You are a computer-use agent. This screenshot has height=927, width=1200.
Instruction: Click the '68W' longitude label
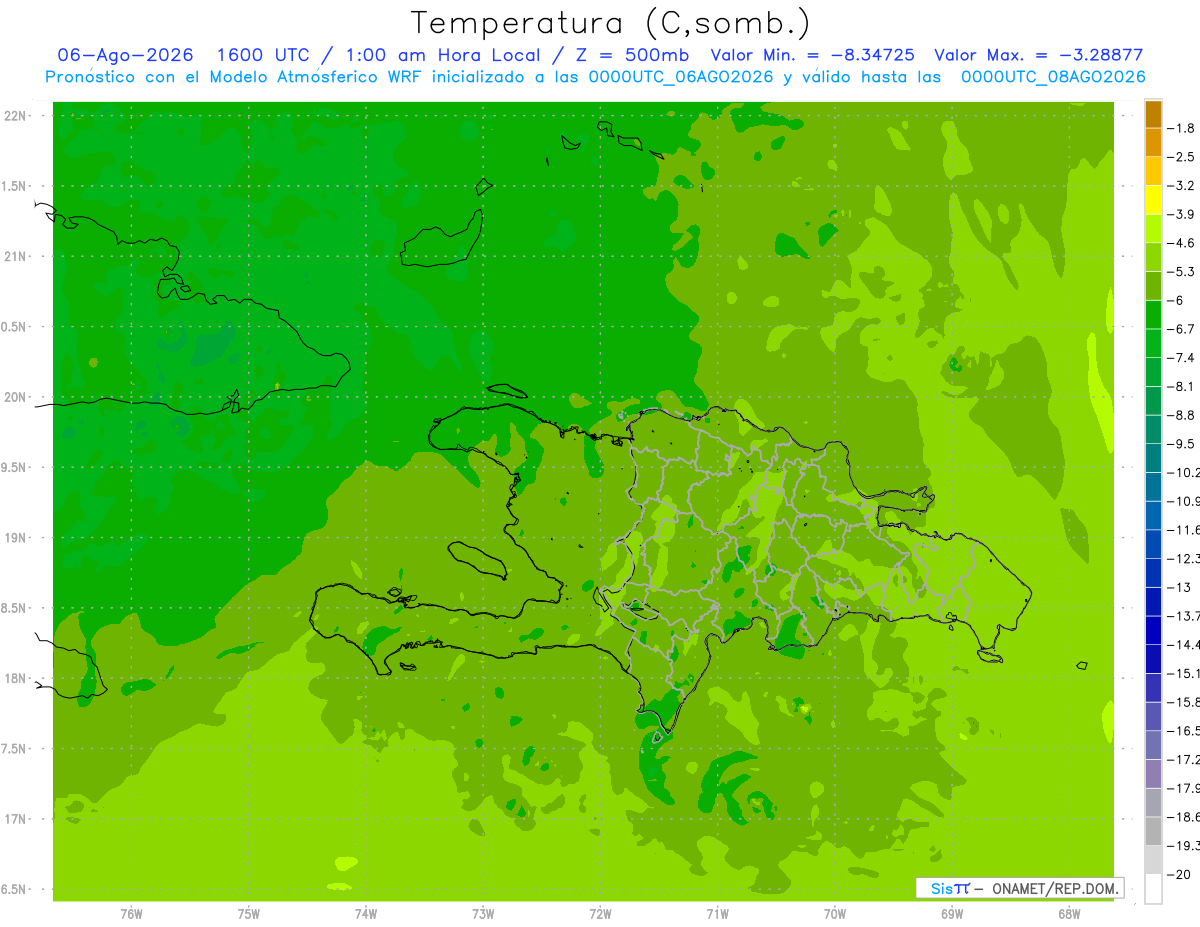tap(1069, 914)
